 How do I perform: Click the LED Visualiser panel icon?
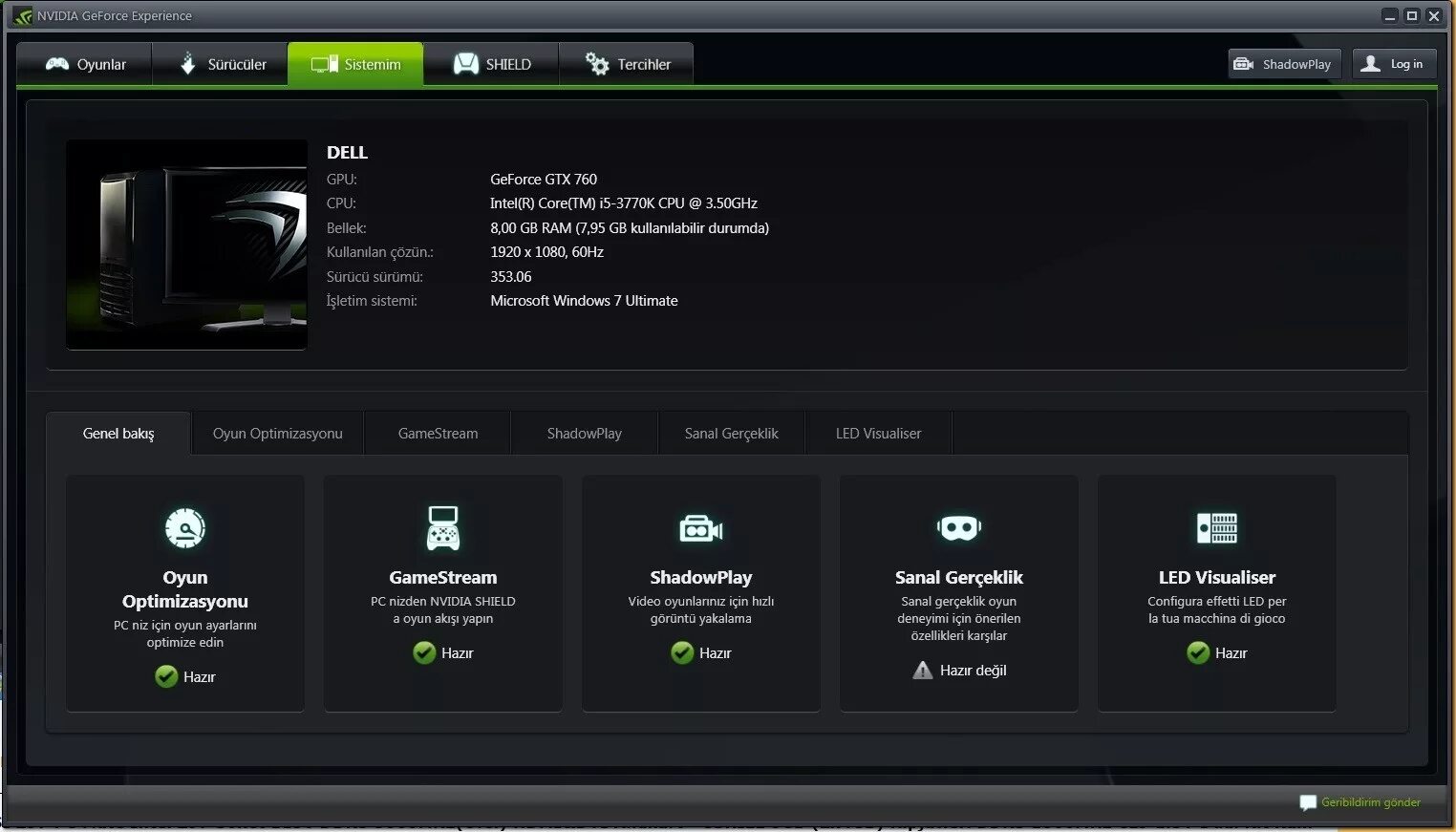[1217, 527]
